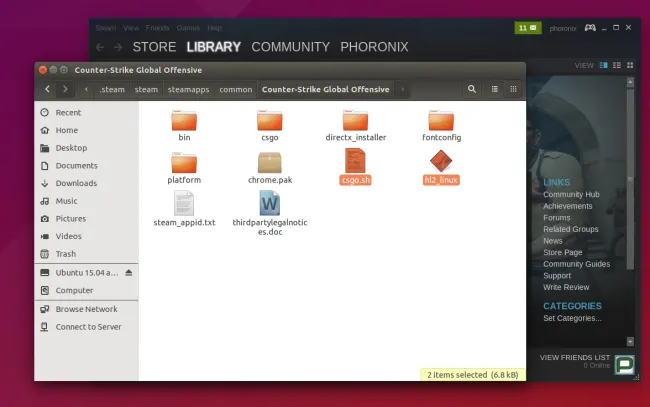Viewport: 650px width, 407px height.
Task: Click Steam panel scrollbar up arrow
Action: pos(630,82)
